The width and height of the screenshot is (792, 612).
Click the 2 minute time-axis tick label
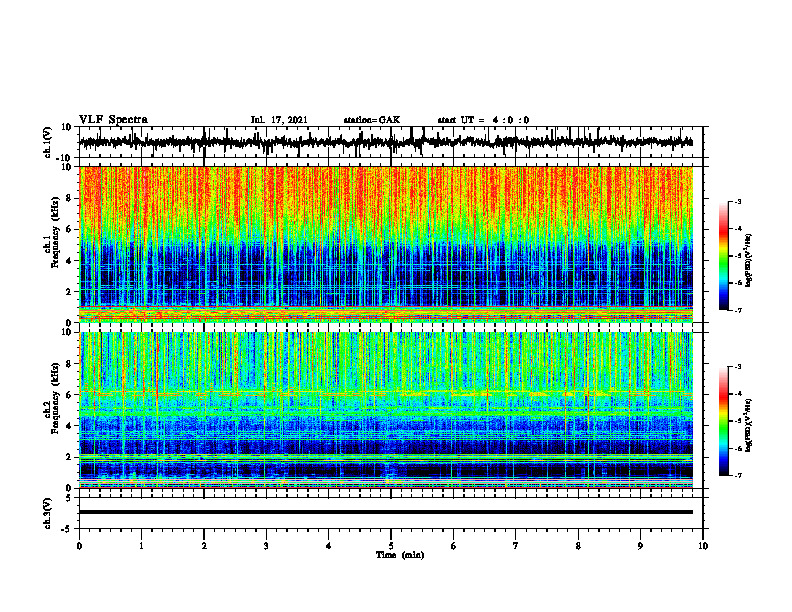[204, 546]
